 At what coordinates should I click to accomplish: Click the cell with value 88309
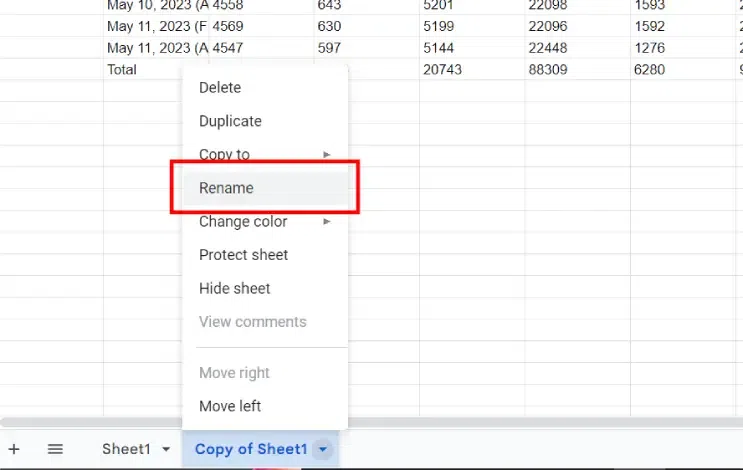(x=548, y=69)
